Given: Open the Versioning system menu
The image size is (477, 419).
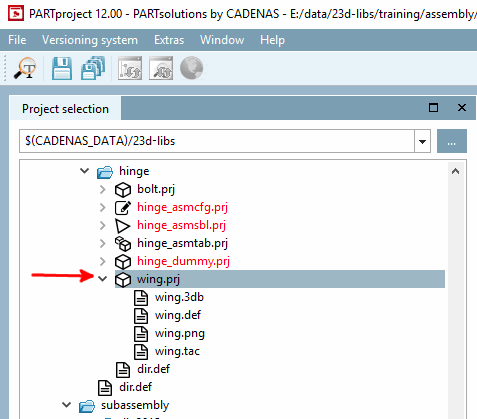Looking at the screenshot, I should pos(90,40).
